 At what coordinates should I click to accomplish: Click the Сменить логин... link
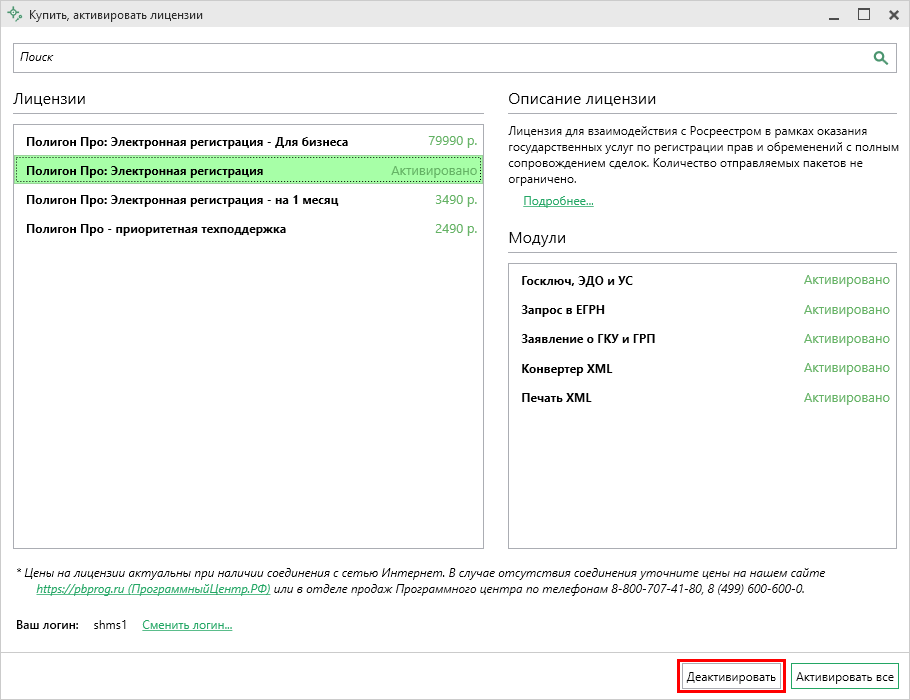point(187,625)
